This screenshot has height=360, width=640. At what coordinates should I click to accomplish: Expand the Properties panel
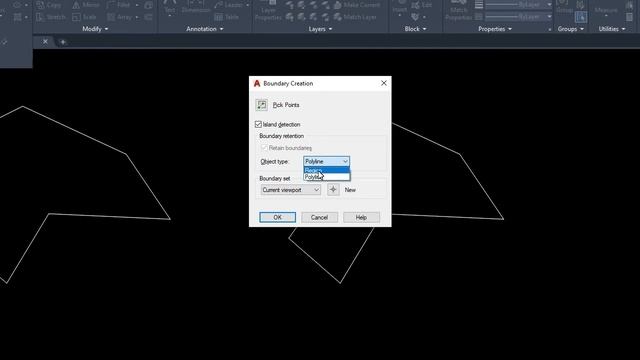[495, 29]
